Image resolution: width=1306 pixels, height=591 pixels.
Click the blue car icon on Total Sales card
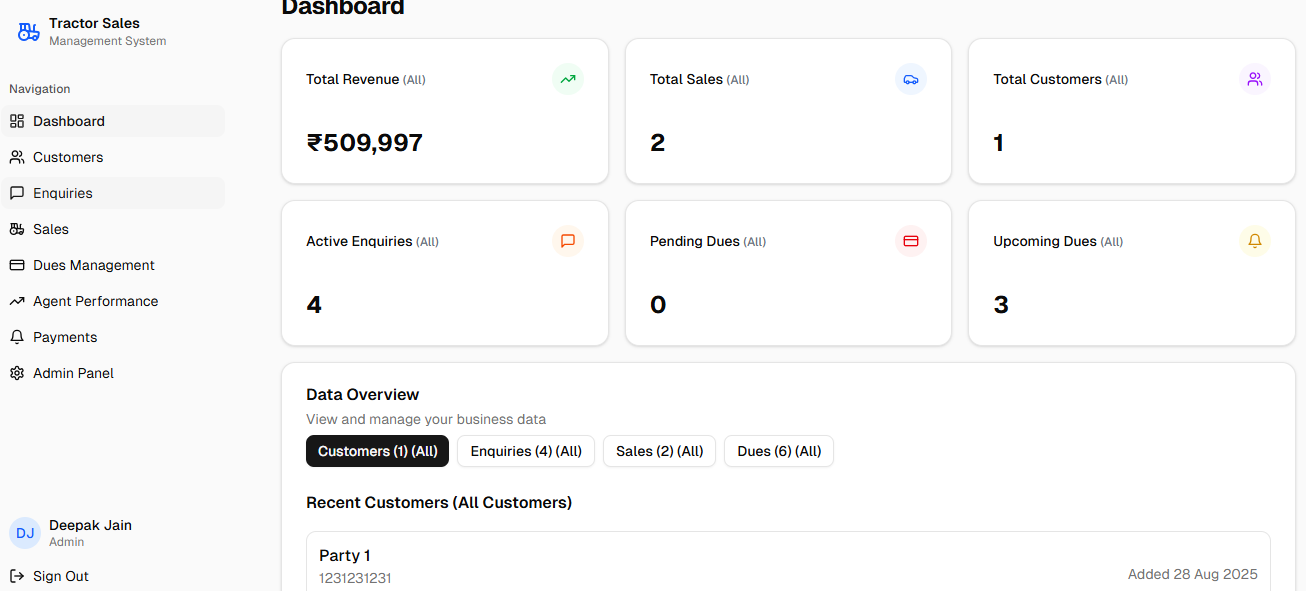tap(911, 79)
